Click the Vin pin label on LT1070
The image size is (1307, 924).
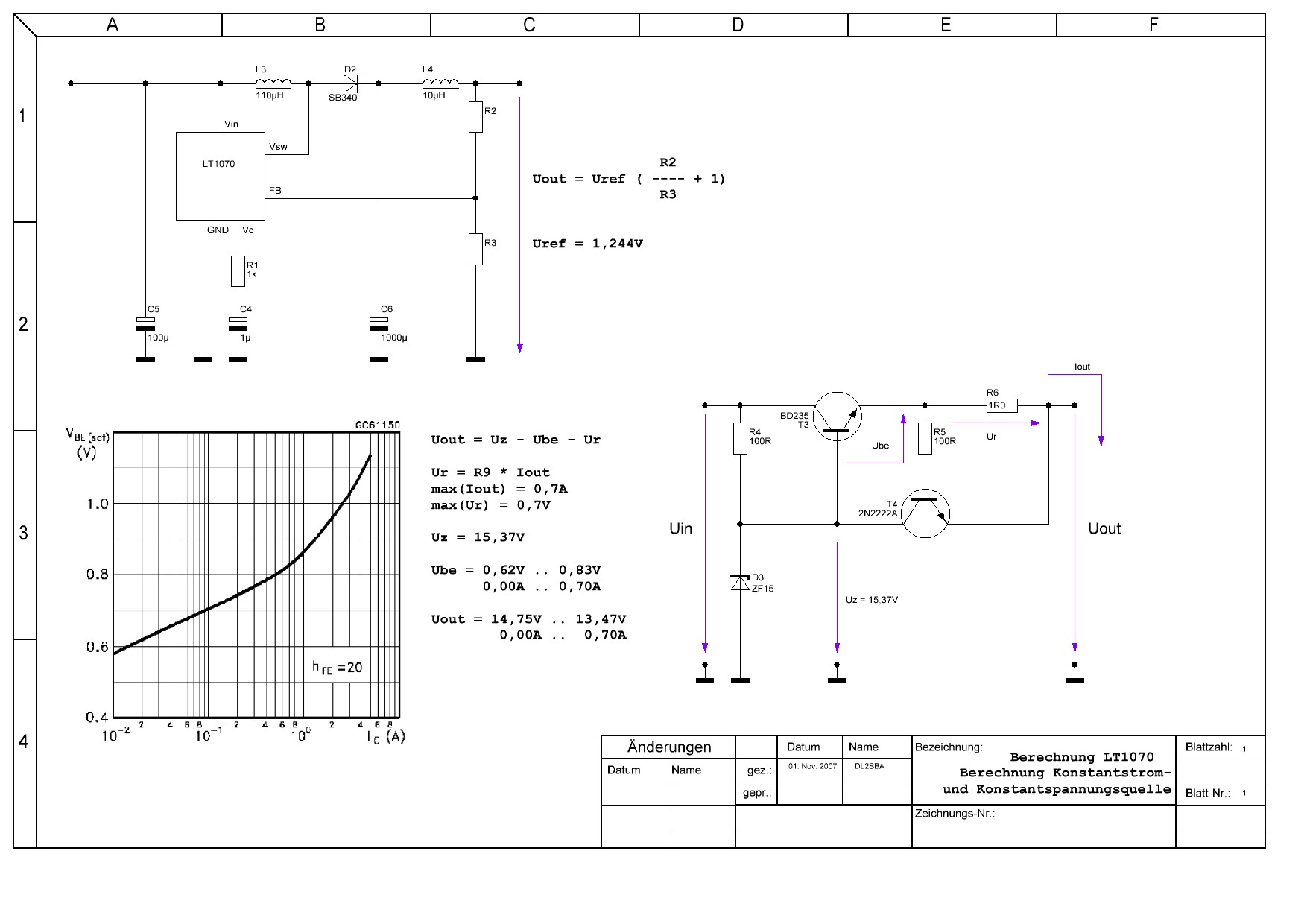(231, 124)
